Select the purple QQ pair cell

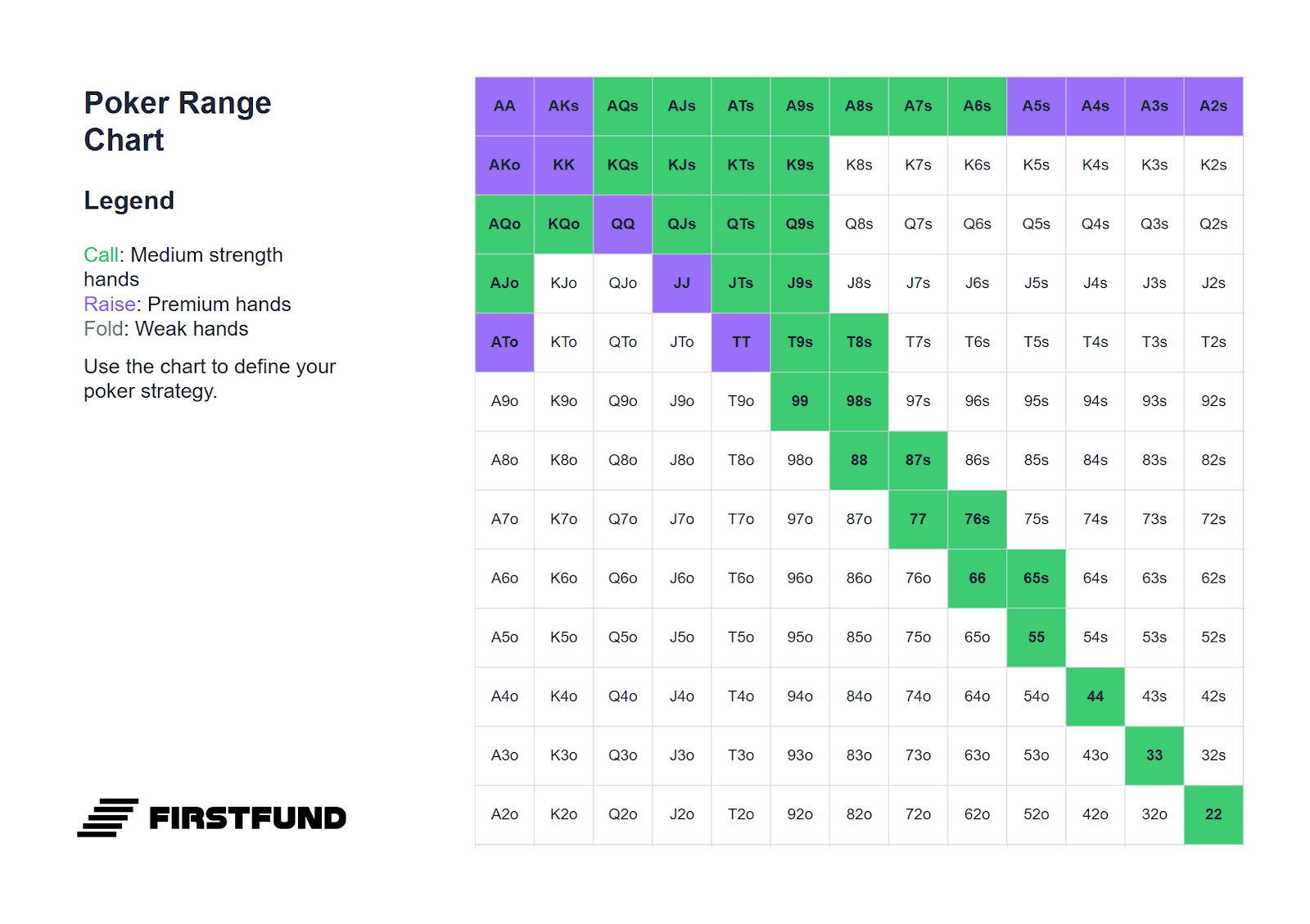[x=622, y=224]
